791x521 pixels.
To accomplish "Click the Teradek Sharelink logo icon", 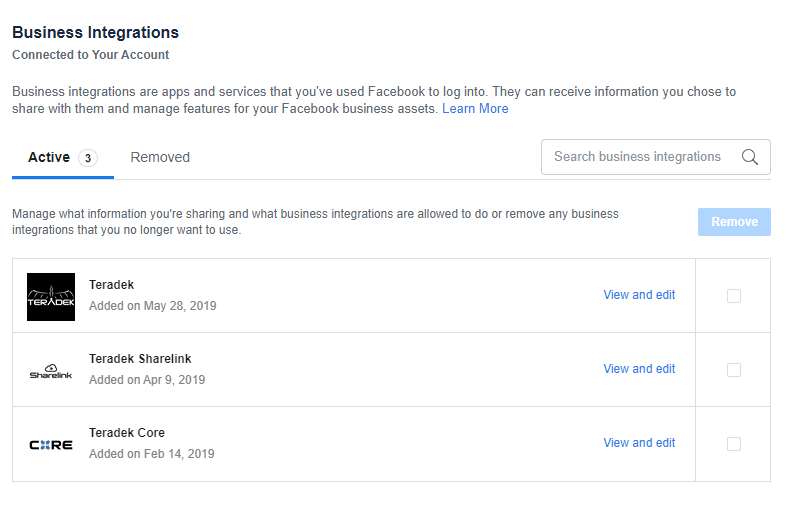I will (51, 370).
